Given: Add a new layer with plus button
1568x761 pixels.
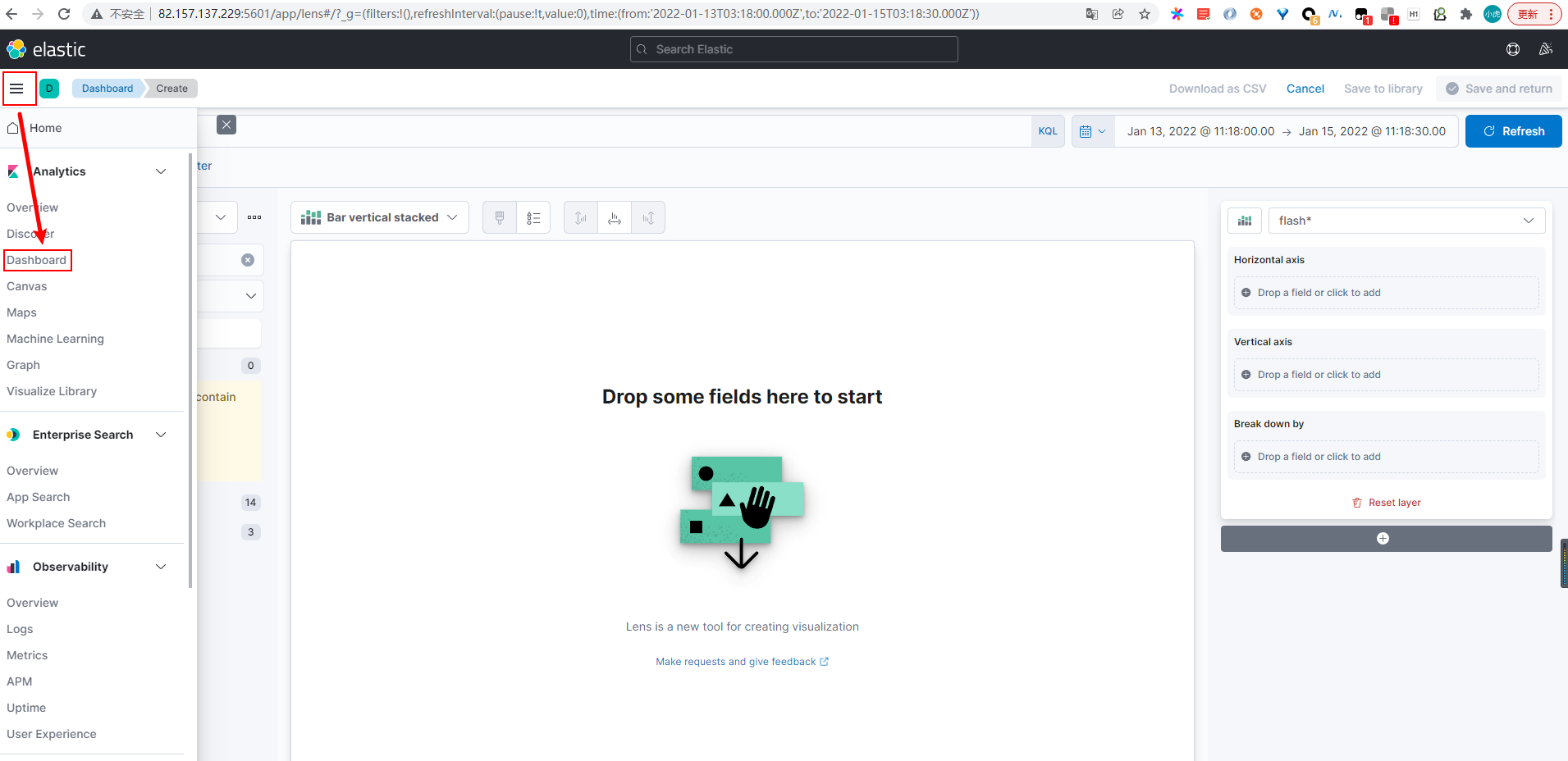Looking at the screenshot, I should (1386, 539).
